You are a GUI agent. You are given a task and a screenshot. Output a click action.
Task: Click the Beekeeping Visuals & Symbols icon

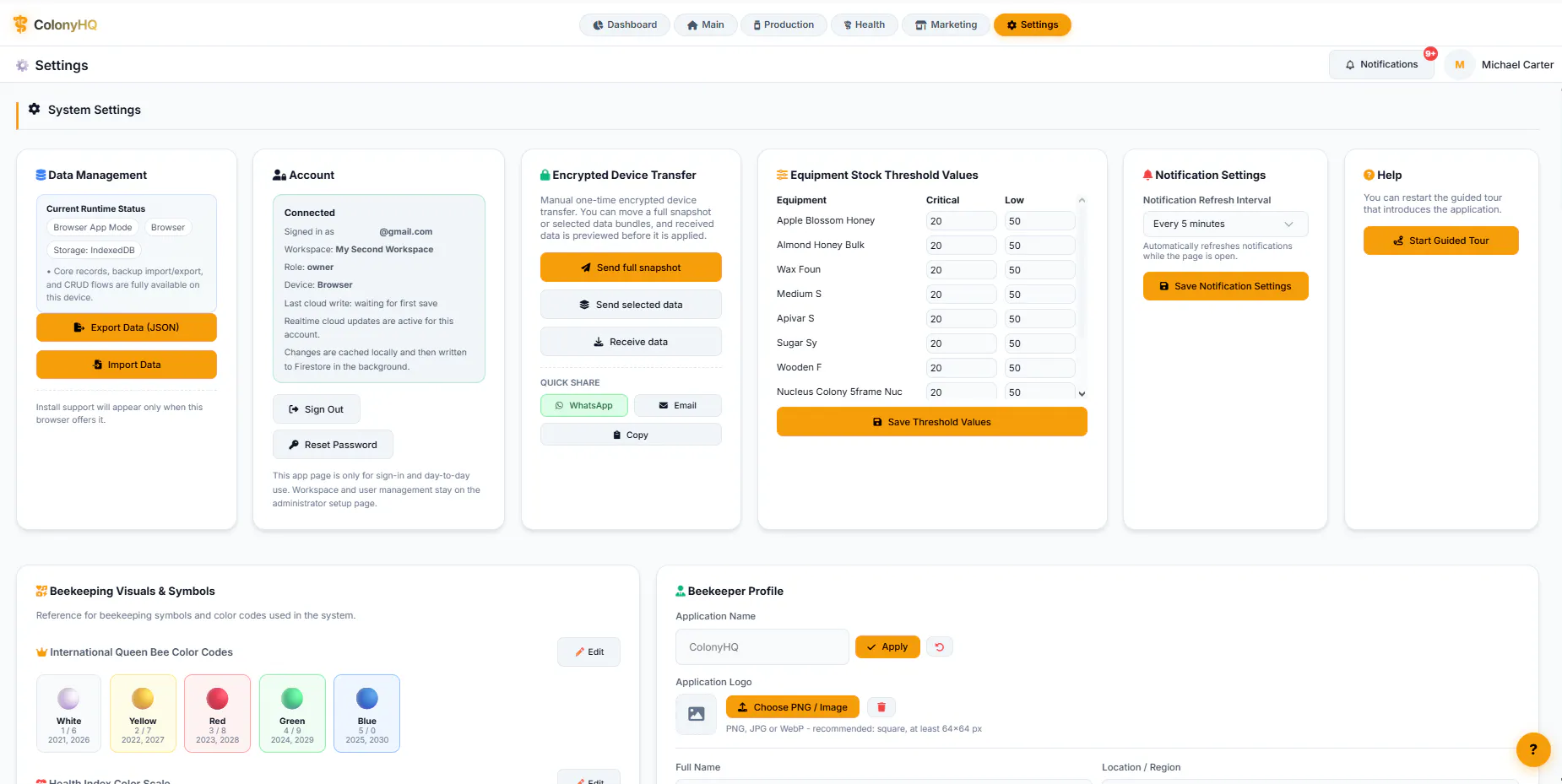coord(41,591)
